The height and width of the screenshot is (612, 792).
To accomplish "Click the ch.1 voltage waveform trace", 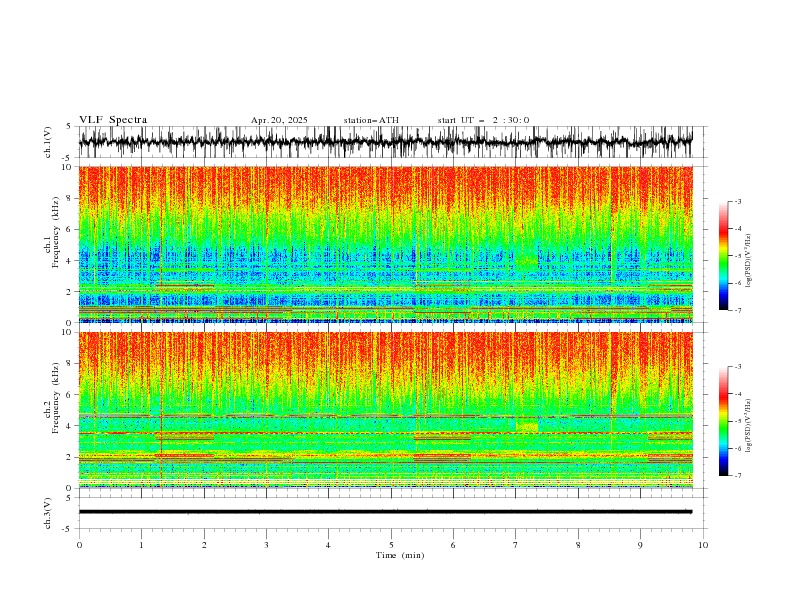I will coord(385,142).
